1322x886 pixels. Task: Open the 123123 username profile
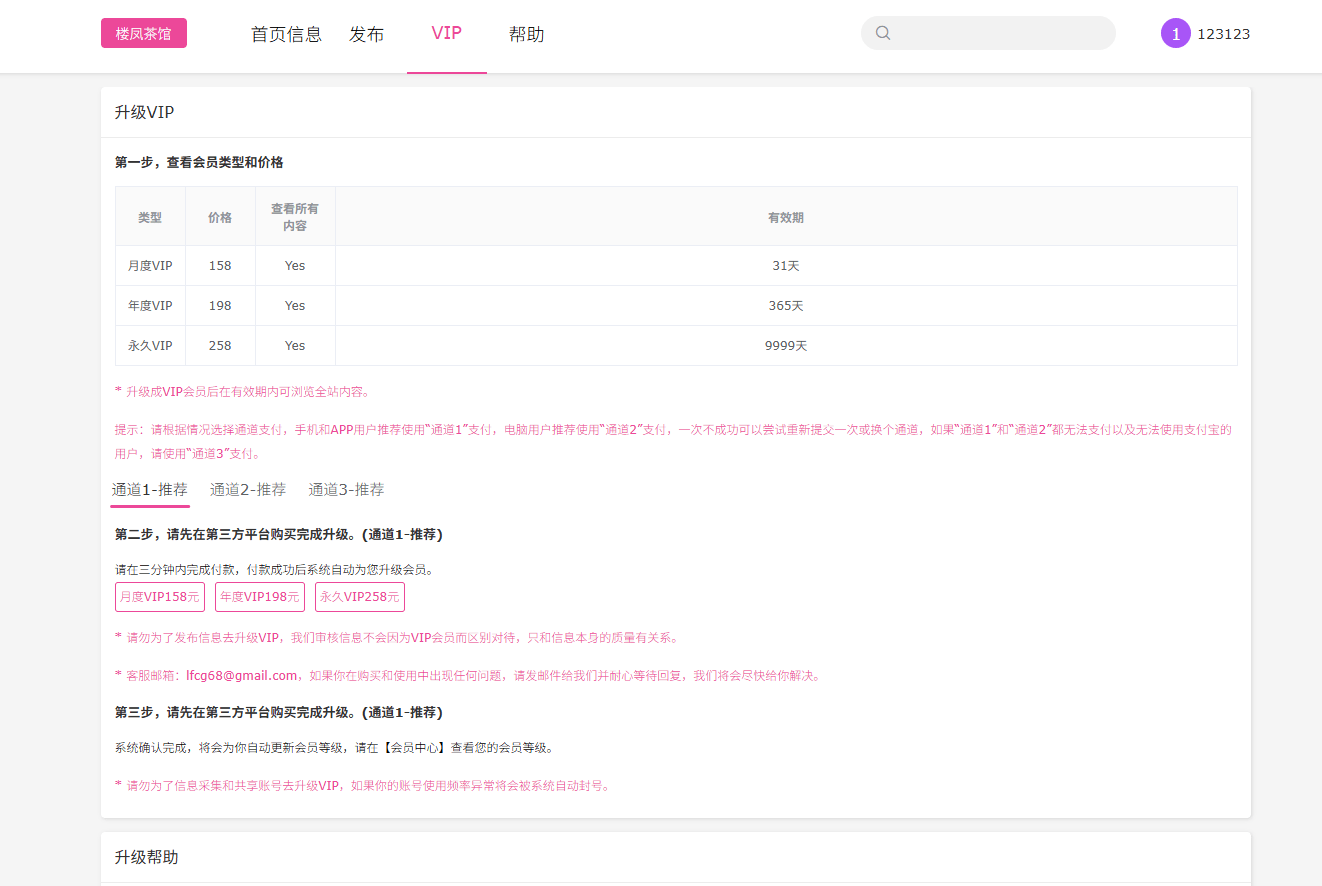(x=1223, y=34)
